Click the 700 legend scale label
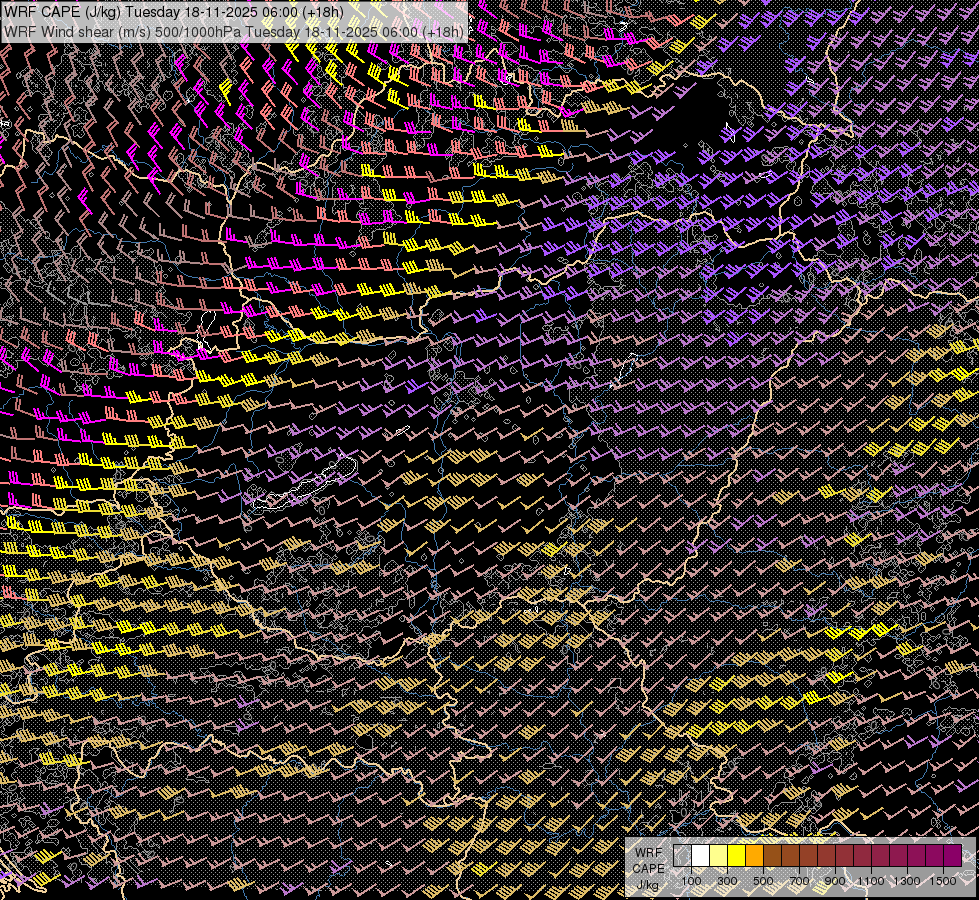This screenshot has height=900, width=979. [799, 881]
